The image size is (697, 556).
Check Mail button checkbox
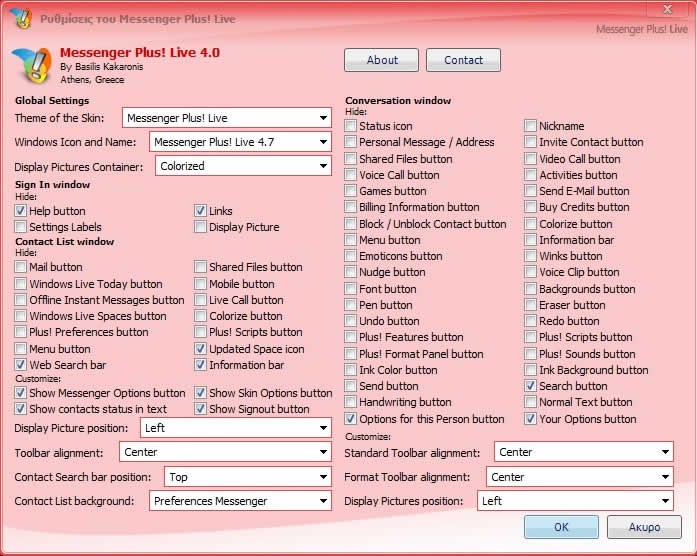20,267
